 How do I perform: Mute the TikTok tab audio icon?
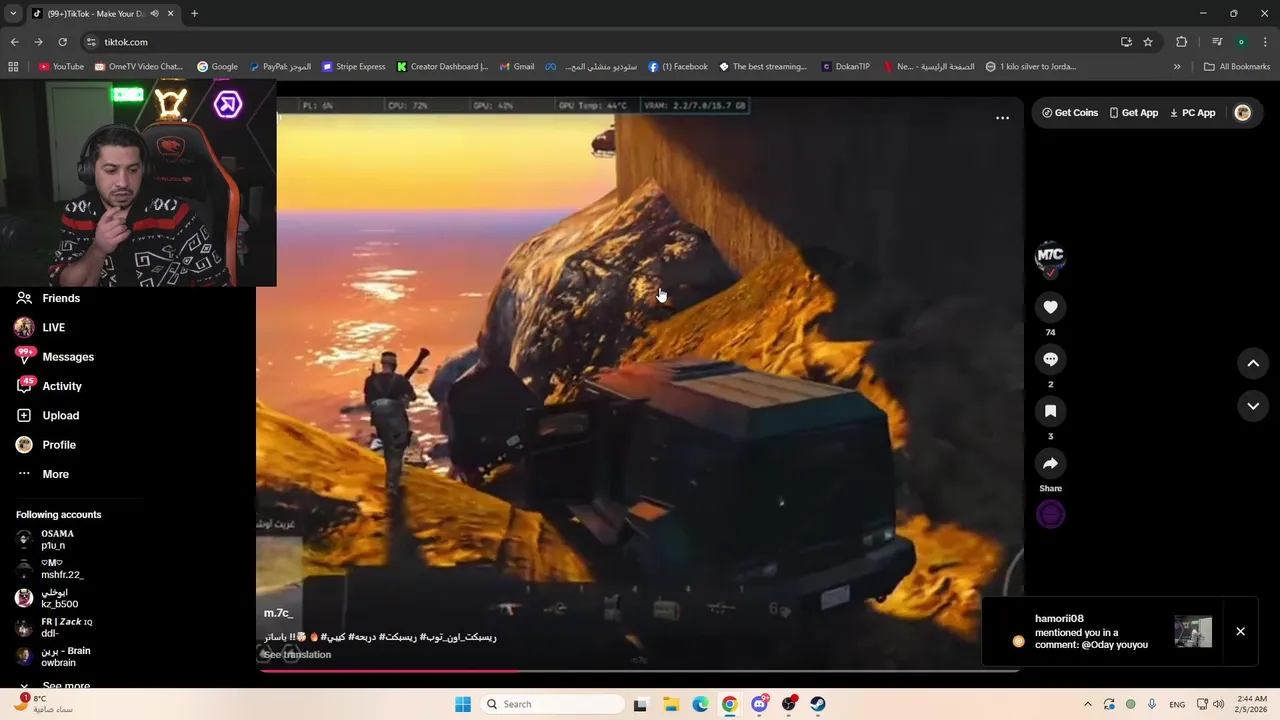point(154,14)
